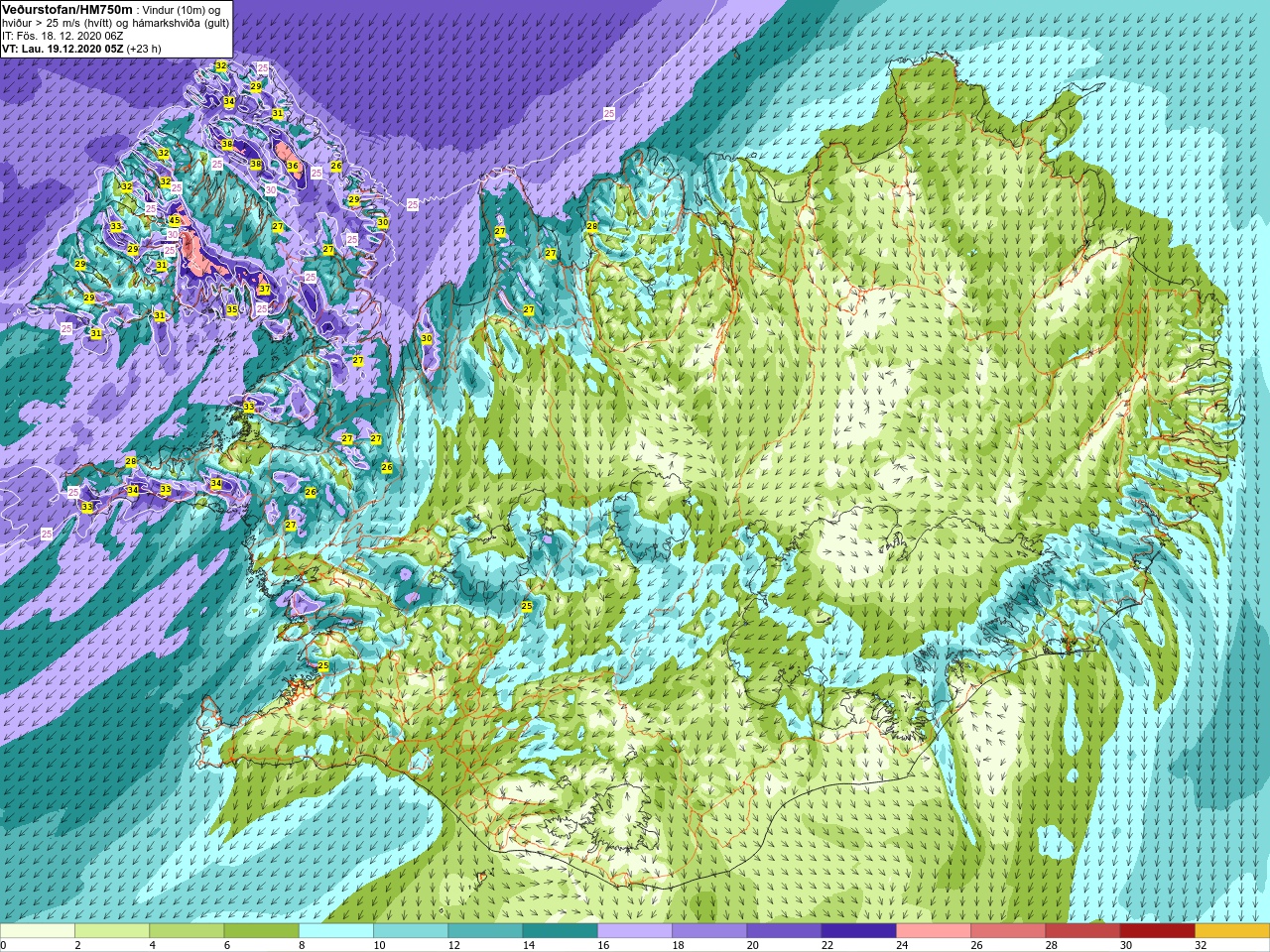Screen dimensions: 1270x952
Task: Select the 4–6 m/s green legend swatch
Action: point(187,931)
